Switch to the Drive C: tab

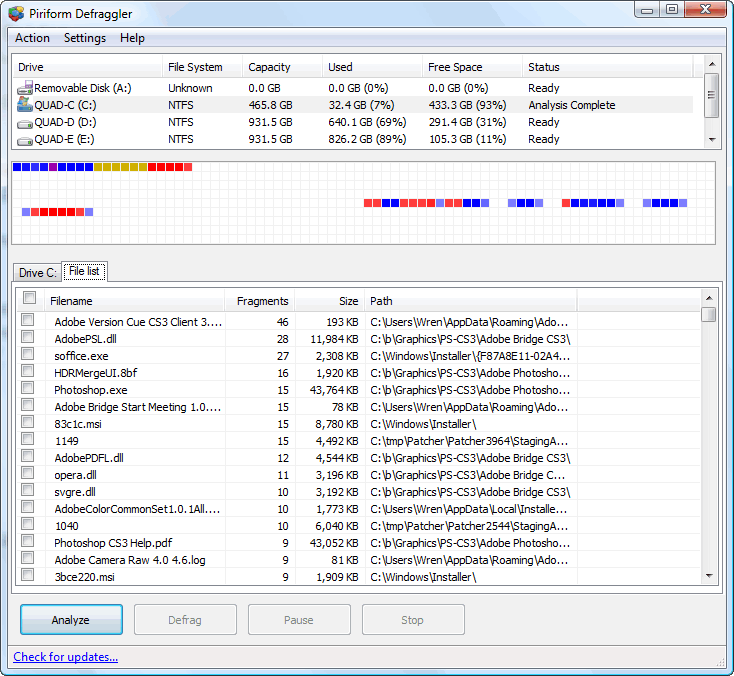pyautogui.click(x=37, y=272)
